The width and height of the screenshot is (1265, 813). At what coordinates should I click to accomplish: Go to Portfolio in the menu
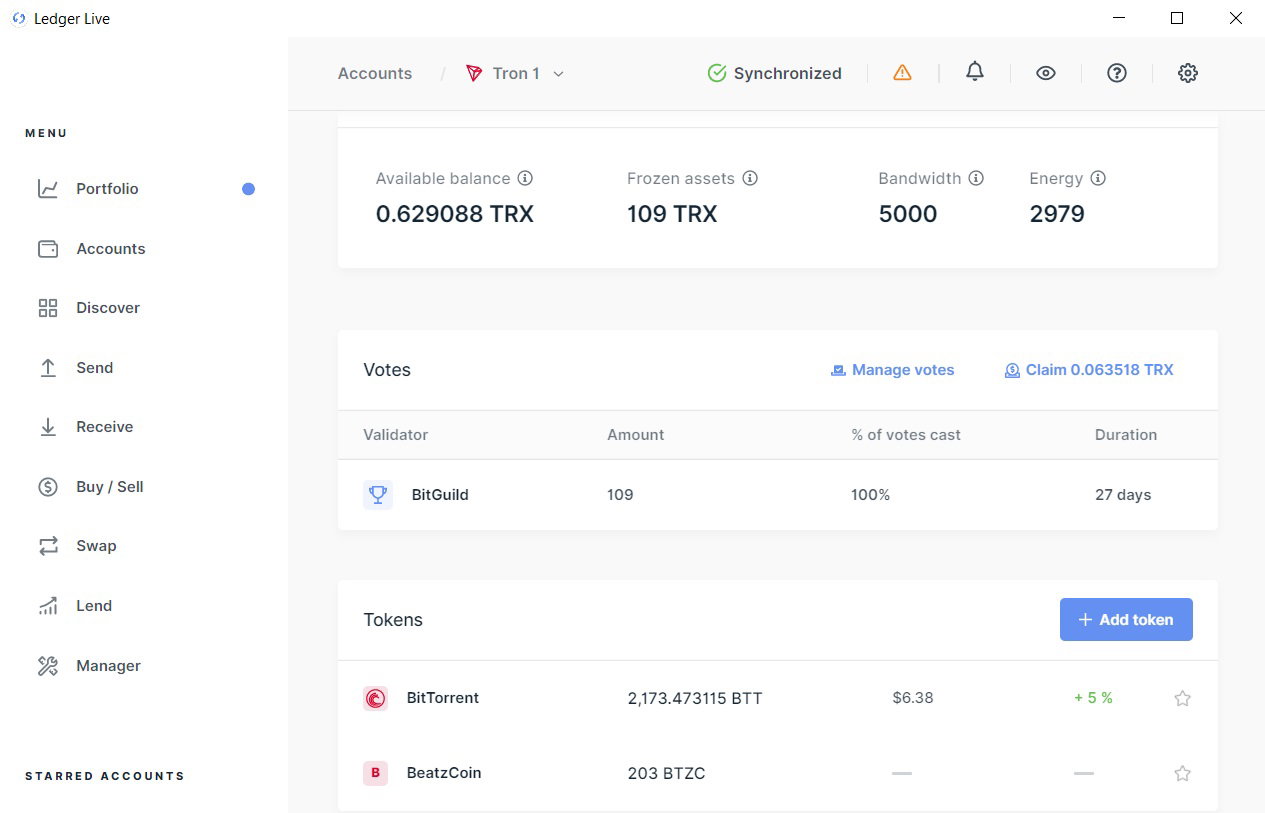tap(107, 189)
